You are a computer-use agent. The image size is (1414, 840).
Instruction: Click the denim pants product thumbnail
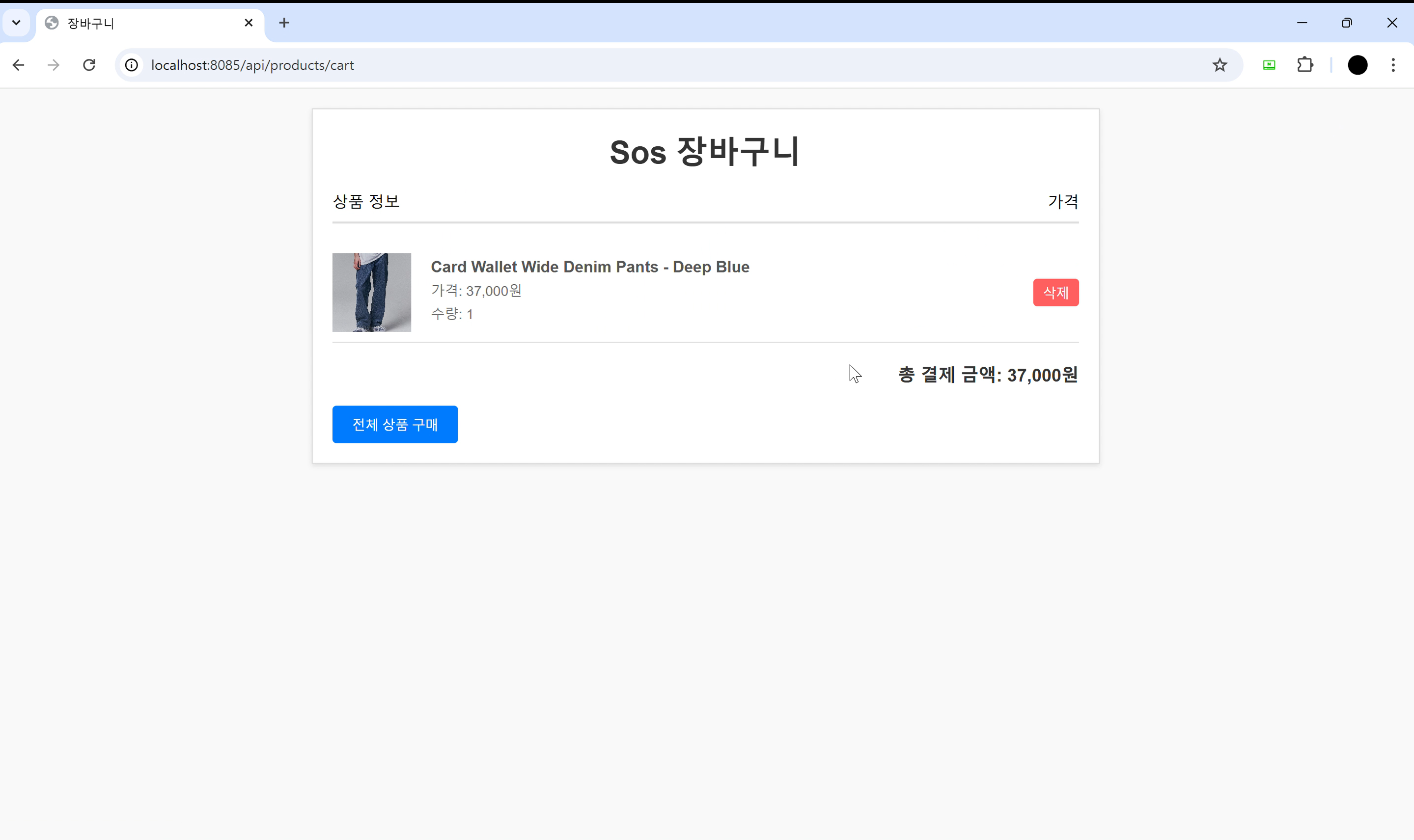pos(371,292)
